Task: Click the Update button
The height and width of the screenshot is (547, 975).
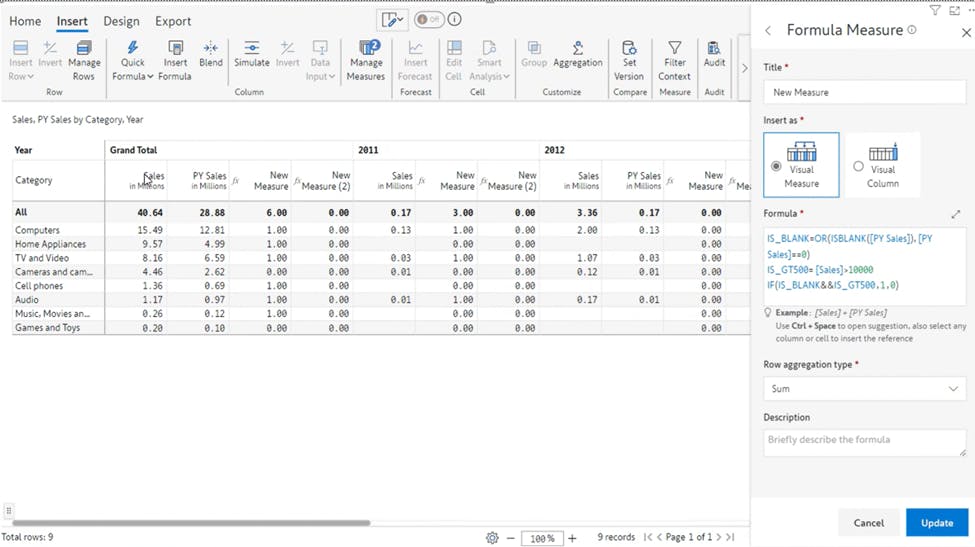Action: point(936,522)
